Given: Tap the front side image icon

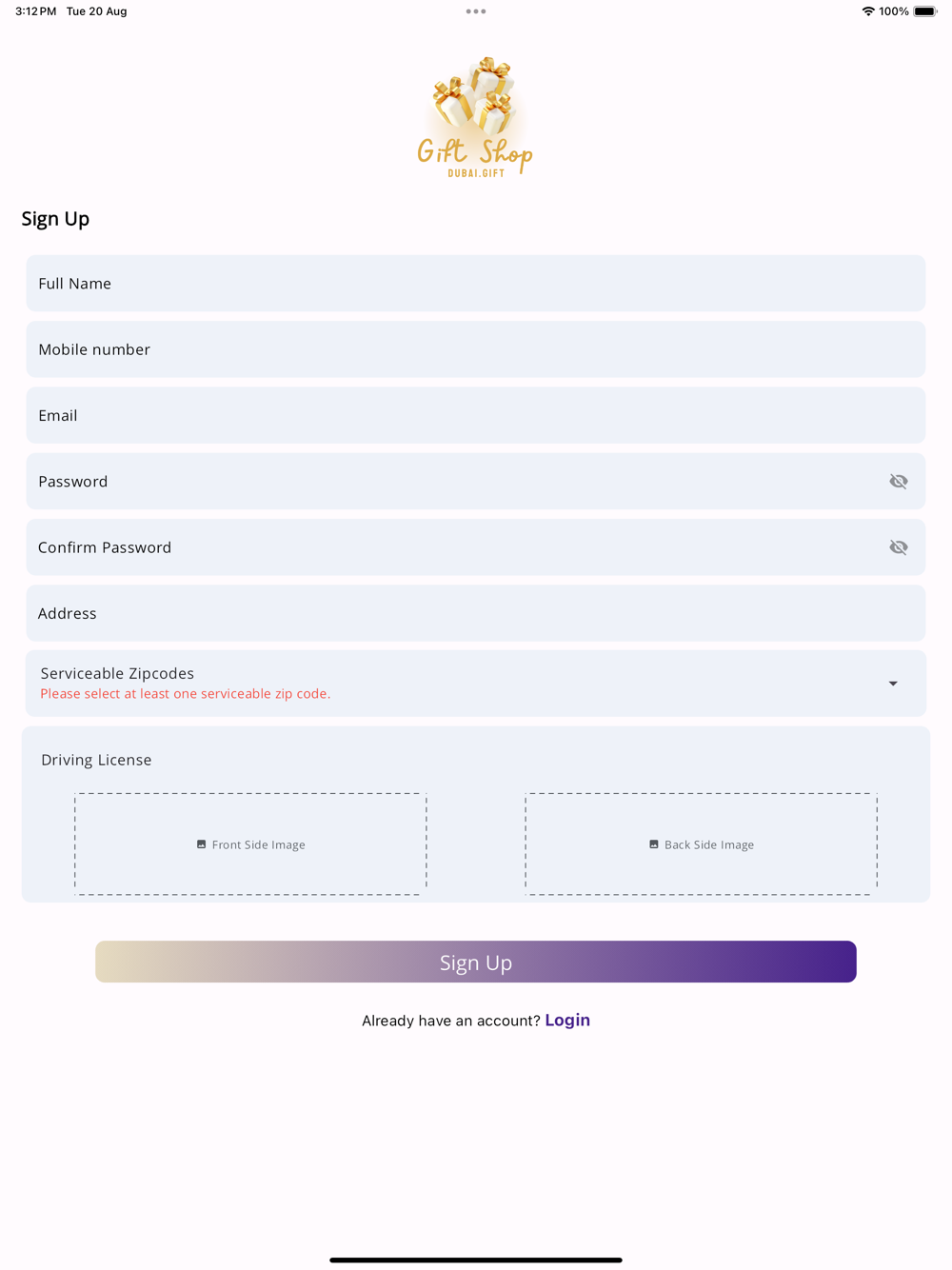Looking at the screenshot, I should coord(201,844).
